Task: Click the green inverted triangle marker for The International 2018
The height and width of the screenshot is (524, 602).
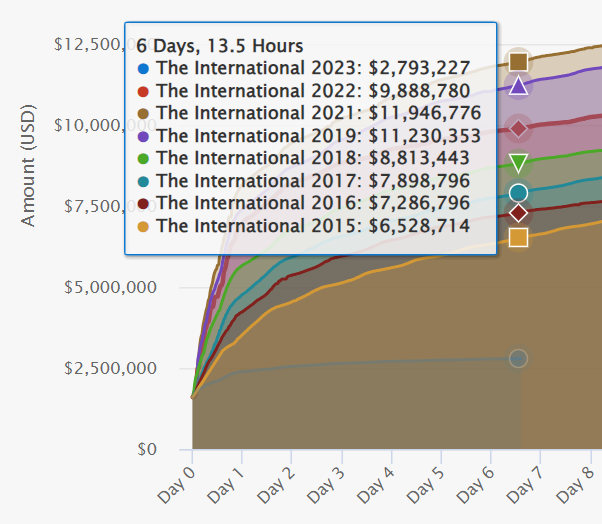Action: coord(518,163)
